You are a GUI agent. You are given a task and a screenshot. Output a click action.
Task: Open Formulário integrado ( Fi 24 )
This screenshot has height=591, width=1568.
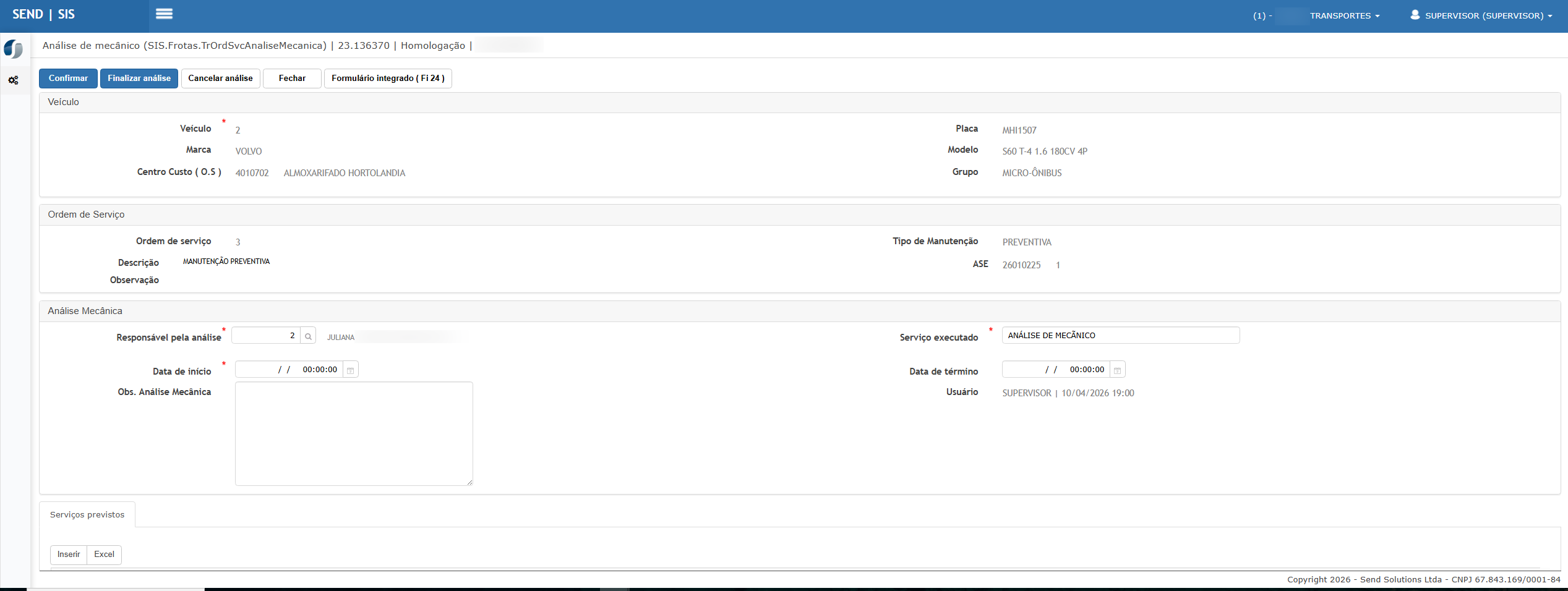[388, 79]
